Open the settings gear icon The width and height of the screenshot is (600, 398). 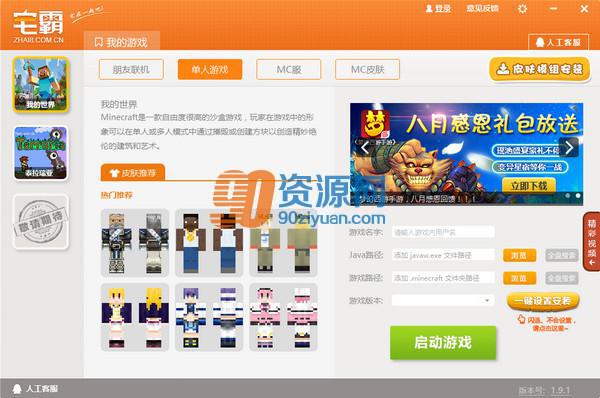(522, 8)
